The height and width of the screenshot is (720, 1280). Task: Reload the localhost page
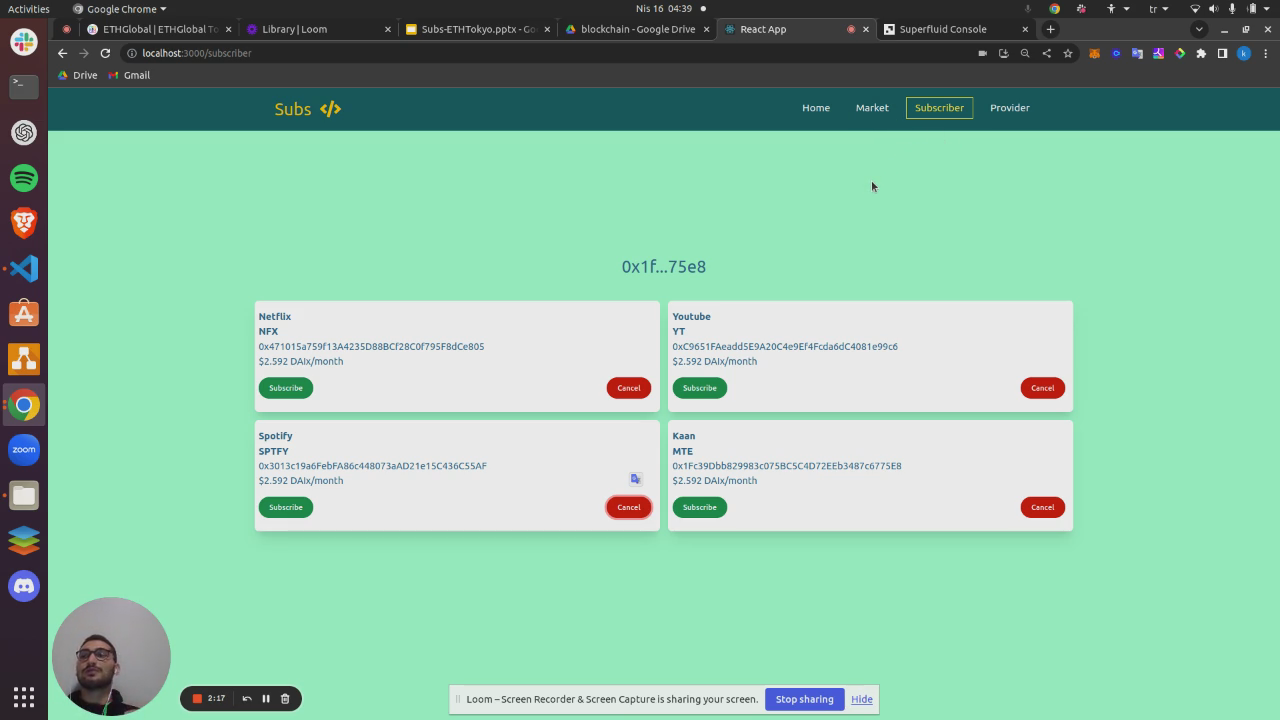(x=105, y=53)
